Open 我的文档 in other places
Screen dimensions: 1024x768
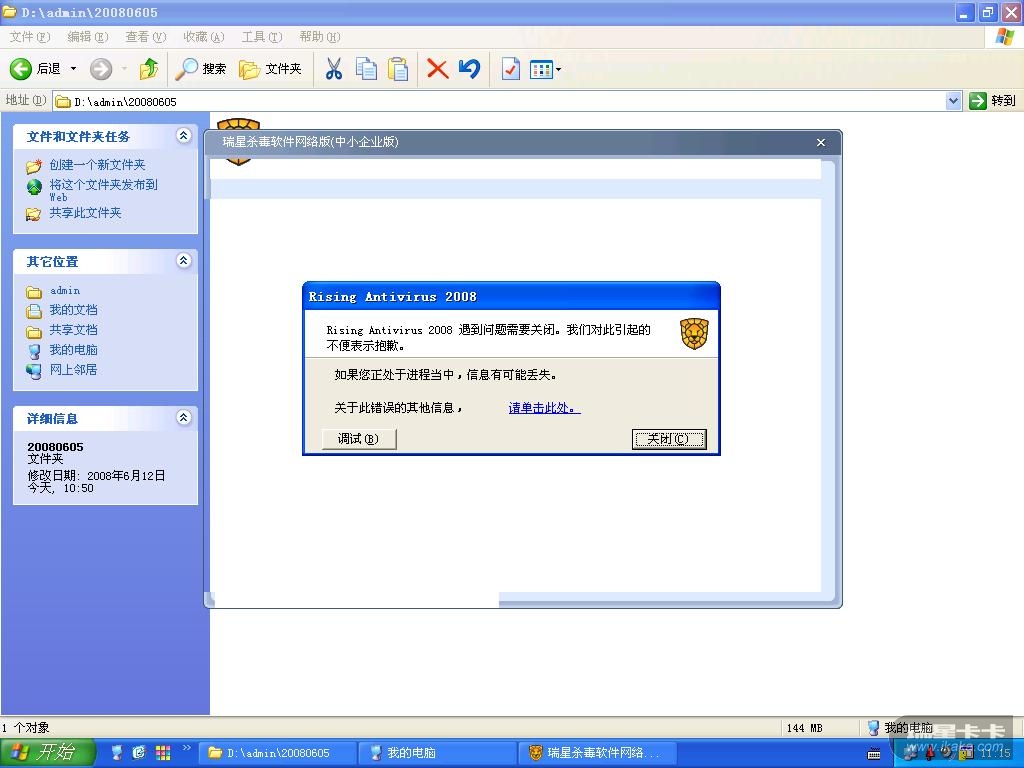point(73,310)
